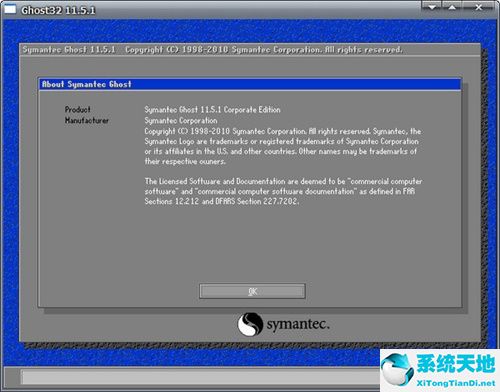Click the OK button in About dialog
This screenshot has width=500, height=392.
pos(252,291)
